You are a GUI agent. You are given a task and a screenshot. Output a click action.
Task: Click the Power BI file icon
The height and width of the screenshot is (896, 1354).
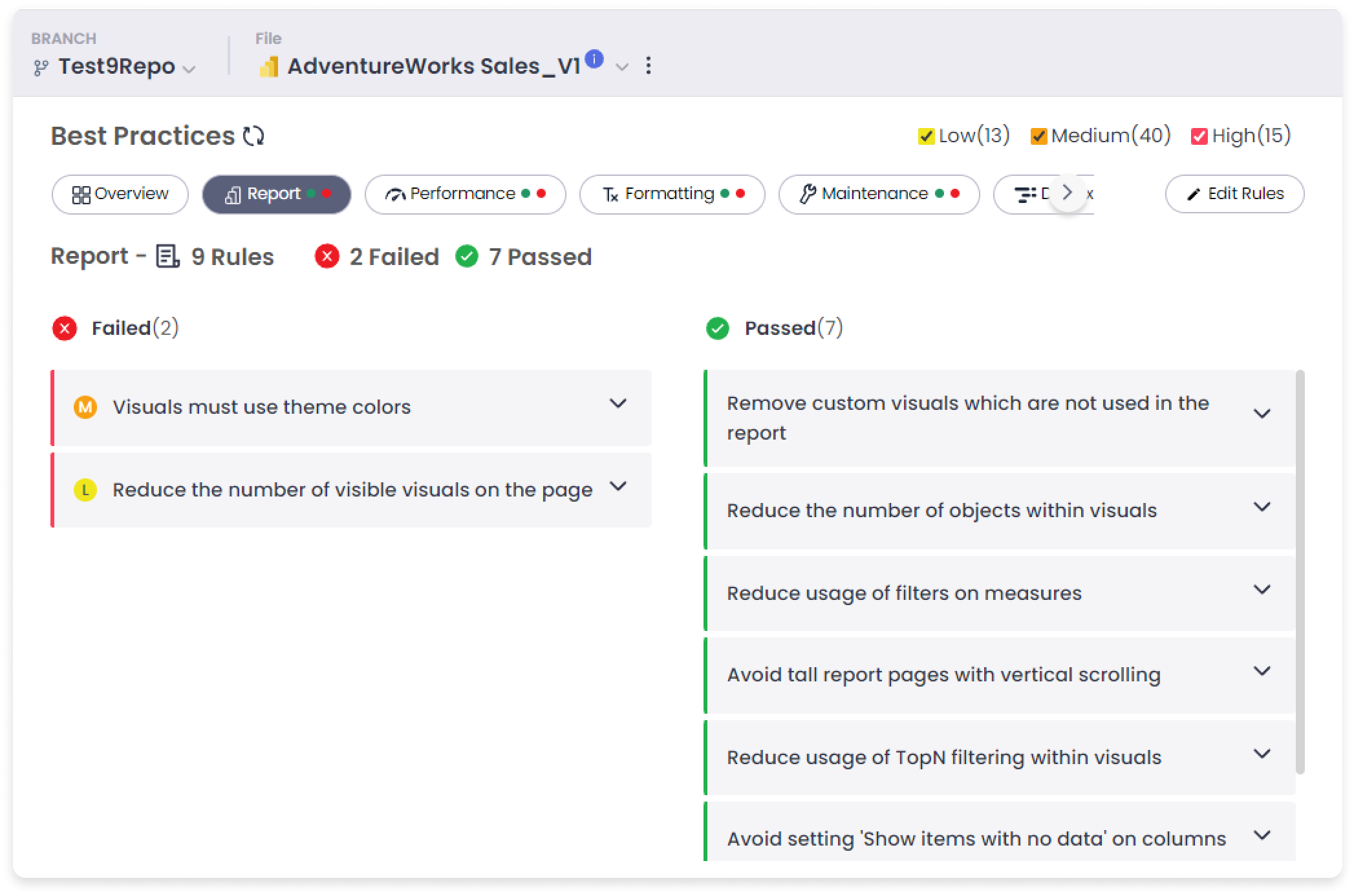[268, 67]
